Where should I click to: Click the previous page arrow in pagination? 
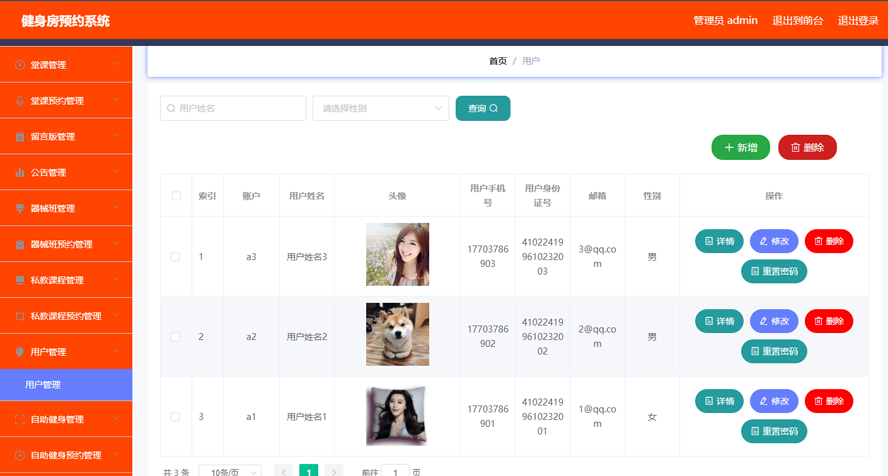(284, 471)
